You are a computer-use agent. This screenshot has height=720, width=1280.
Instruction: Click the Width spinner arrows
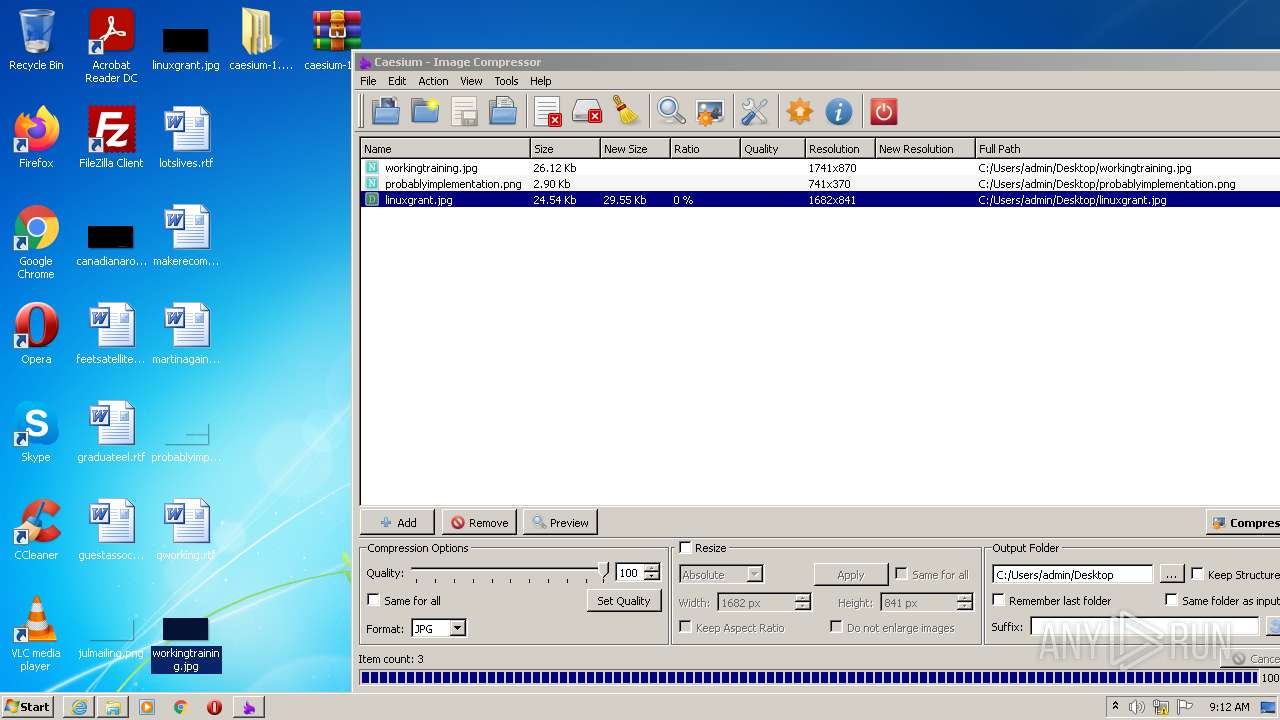(802, 602)
